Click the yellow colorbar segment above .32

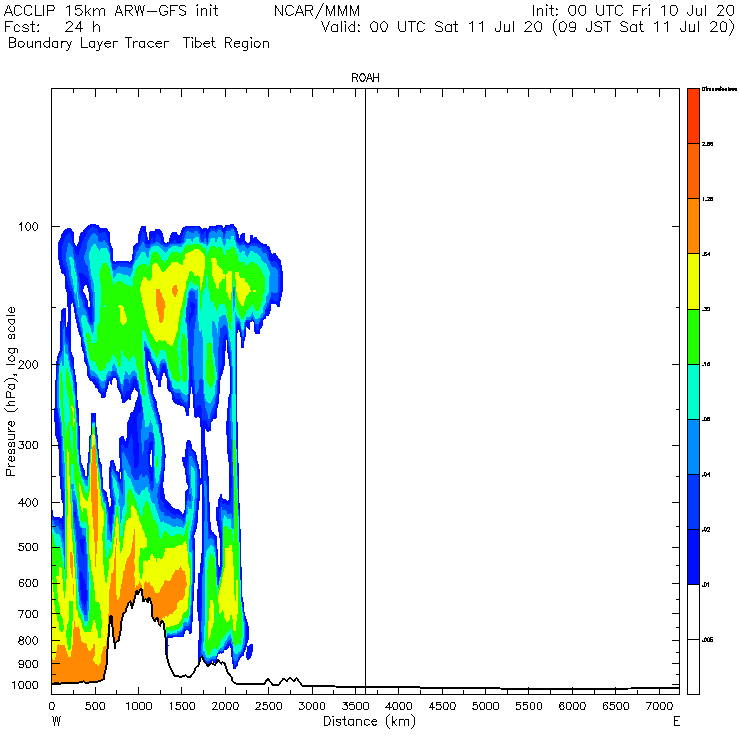pos(693,281)
